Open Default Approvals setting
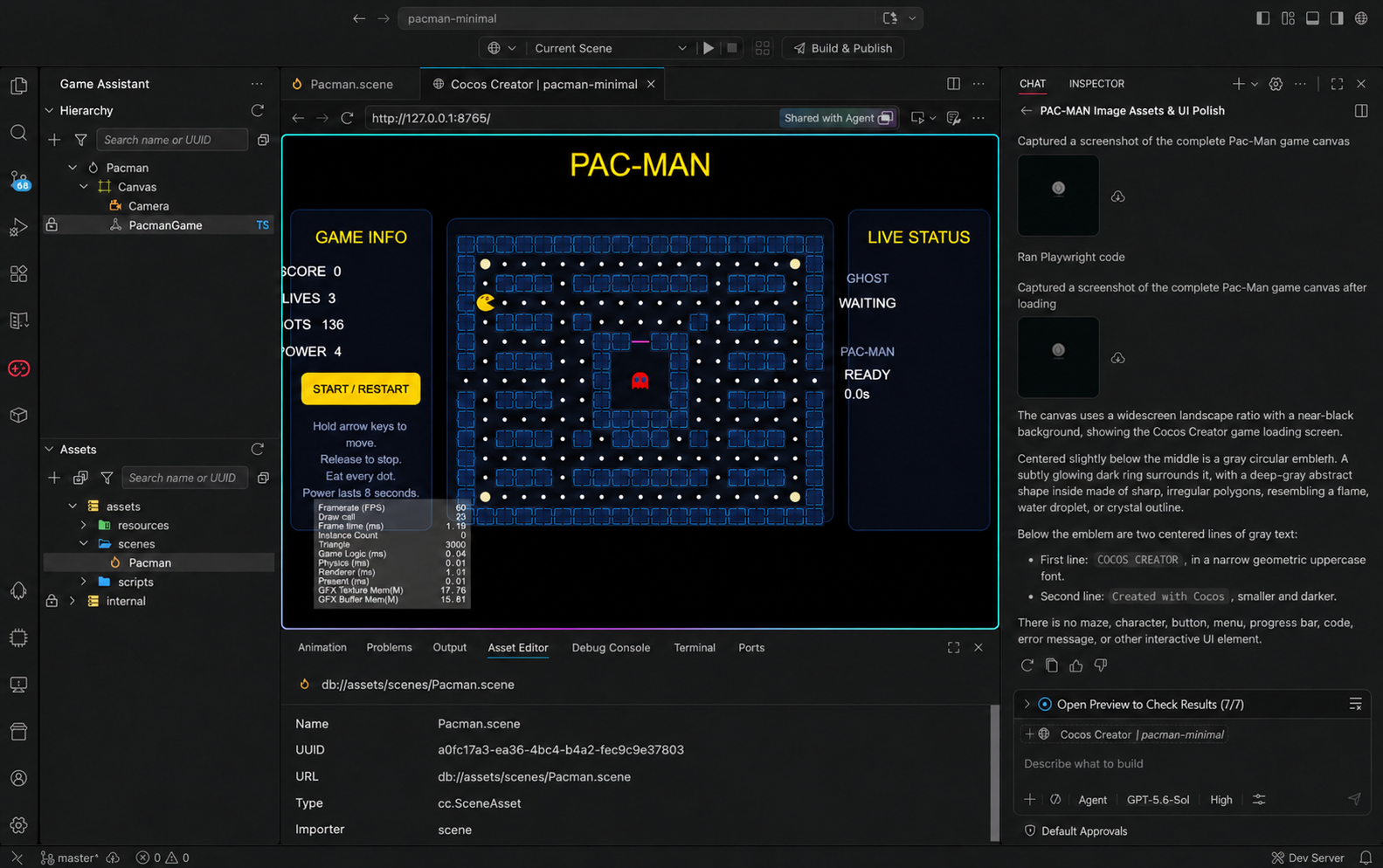Screen dimensions: 1383x868 coord(1075,830)
